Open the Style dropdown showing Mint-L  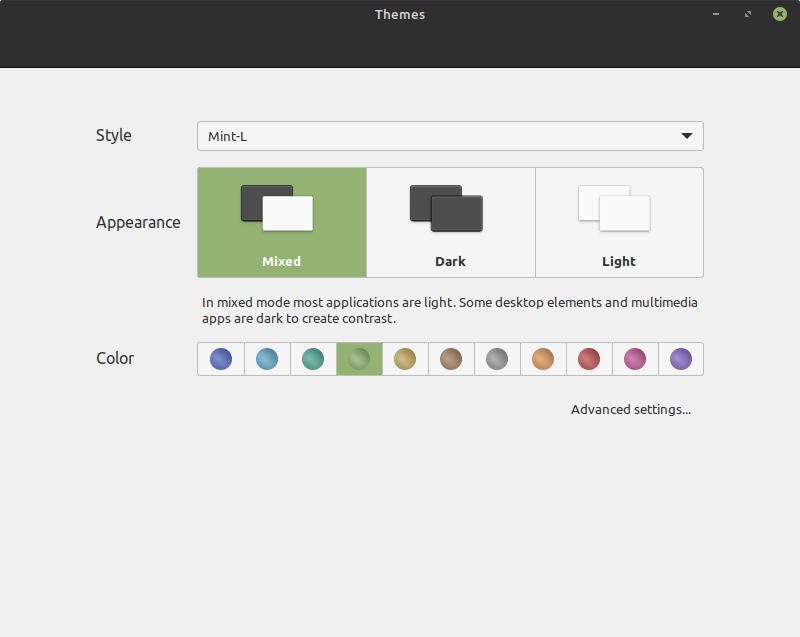coord(450,136)
